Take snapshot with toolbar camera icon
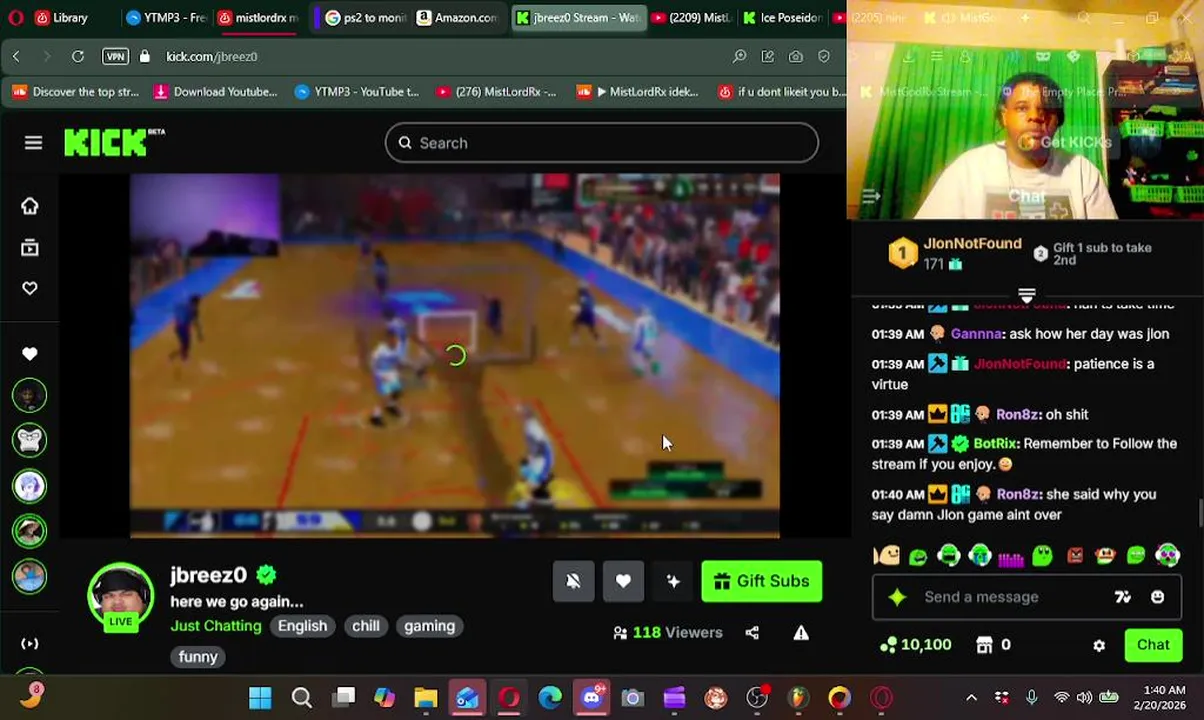Viewport: 1204px width, 720px height. point(796,57)
